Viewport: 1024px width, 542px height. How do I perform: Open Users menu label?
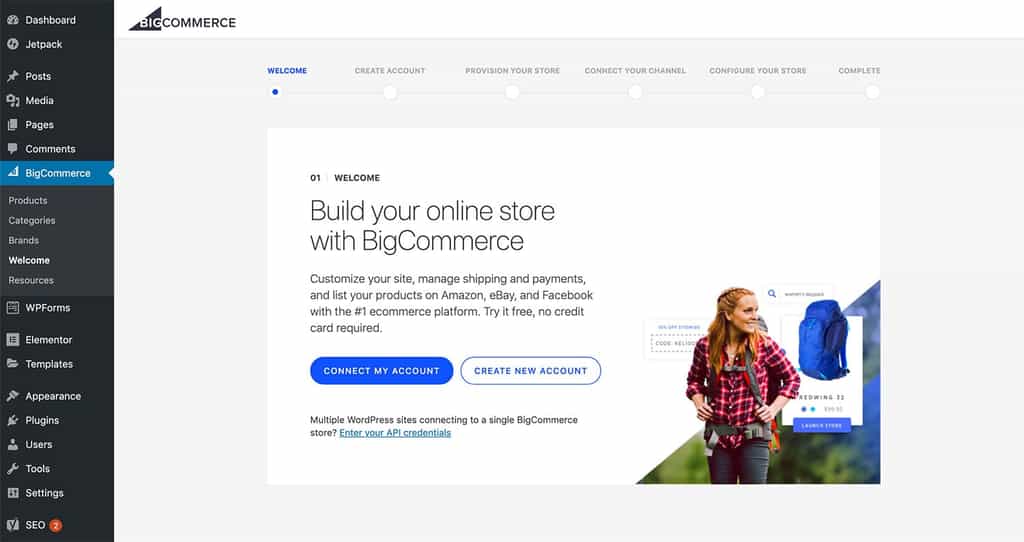(x=39, y=444)
